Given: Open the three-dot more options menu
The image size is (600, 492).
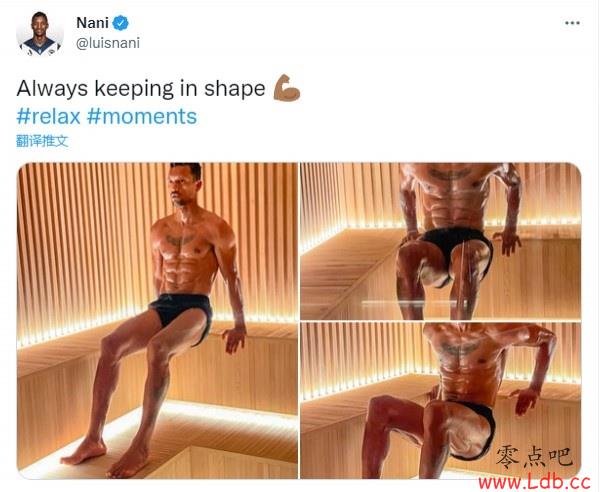Looking at the screenshot, I should pyautogui.click(x=572, y=23).
